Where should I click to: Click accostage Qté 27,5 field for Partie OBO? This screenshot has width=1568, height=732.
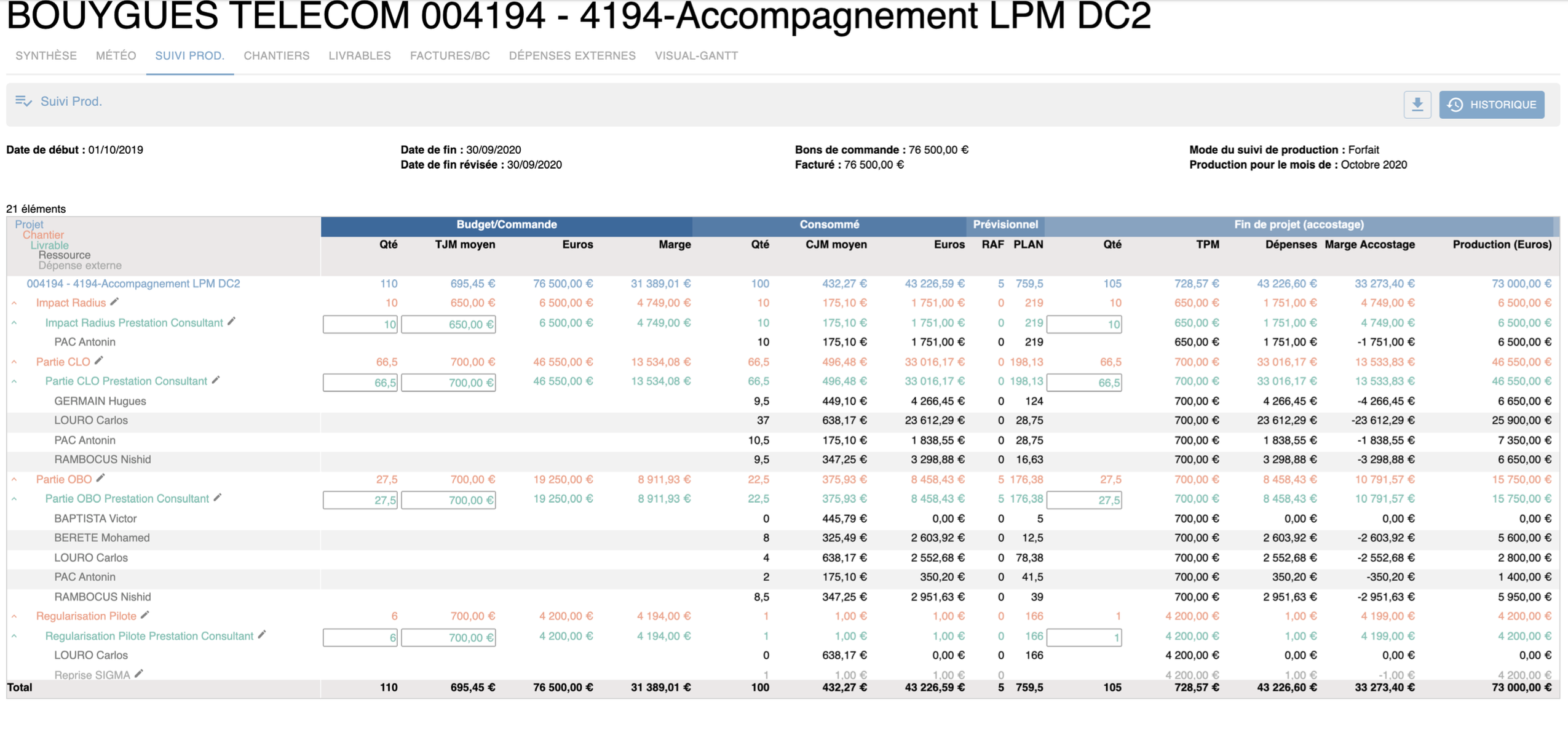click(x=1084, y=500)
